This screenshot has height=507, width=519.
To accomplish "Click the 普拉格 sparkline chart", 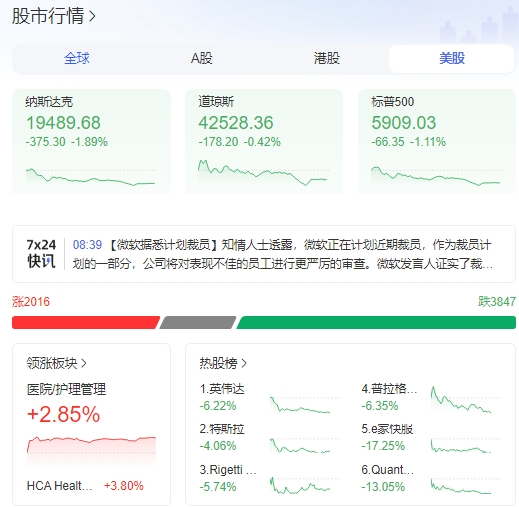I will pyautogui.click(x=466, y=399).
